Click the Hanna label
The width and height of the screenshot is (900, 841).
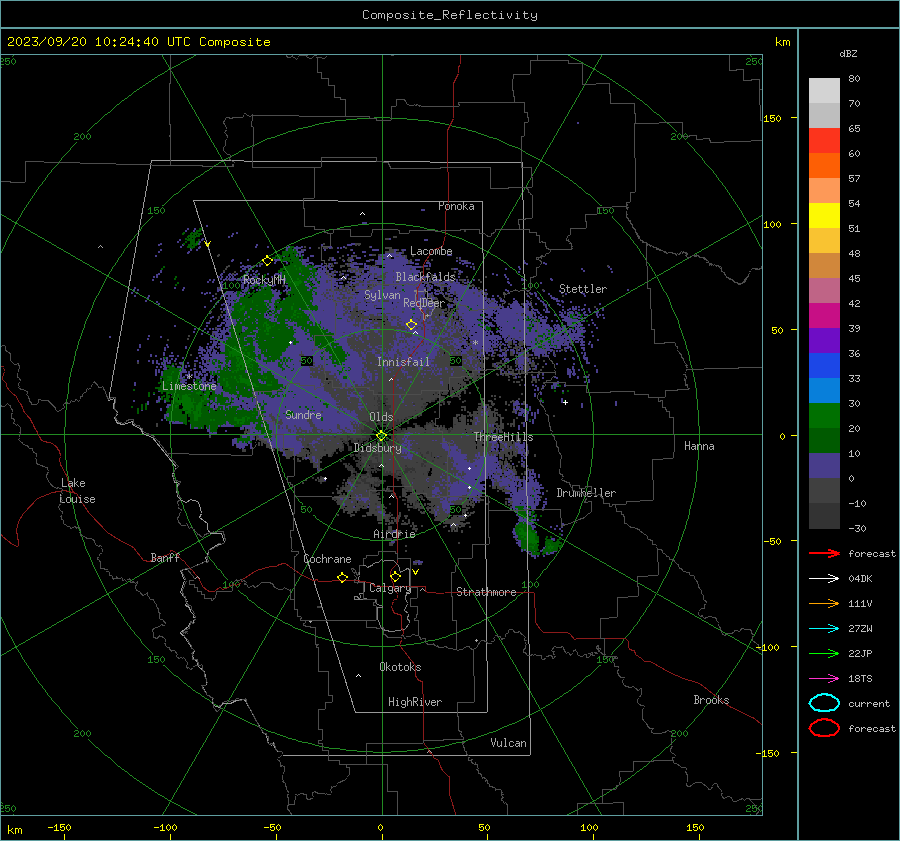(x=699, y=446)
